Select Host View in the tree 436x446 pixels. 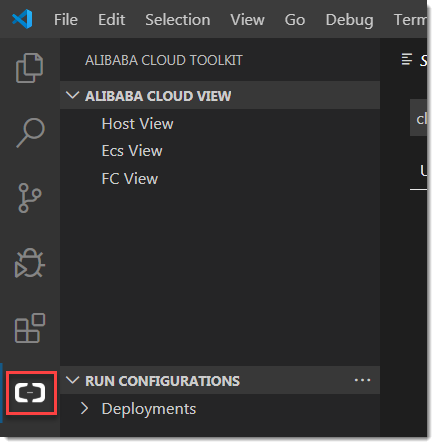(x=220, y=124)
